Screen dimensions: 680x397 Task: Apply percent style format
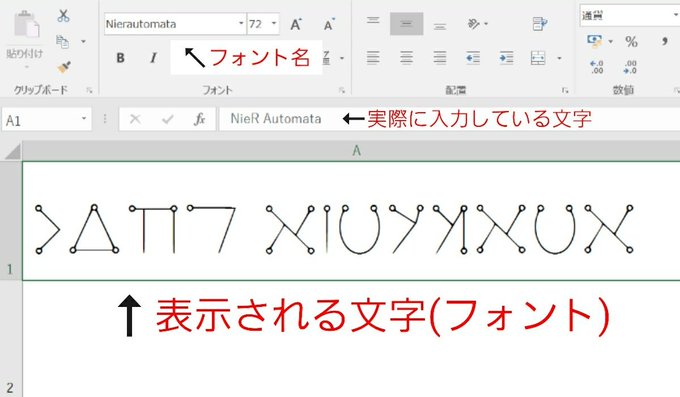click(x=631, y=42)
